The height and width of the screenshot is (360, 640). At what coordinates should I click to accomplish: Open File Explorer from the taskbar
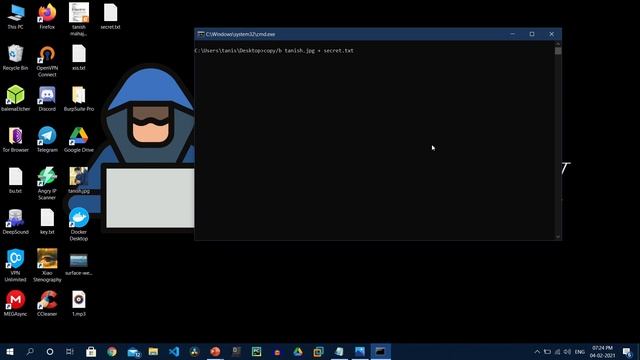tap(153, 351)
